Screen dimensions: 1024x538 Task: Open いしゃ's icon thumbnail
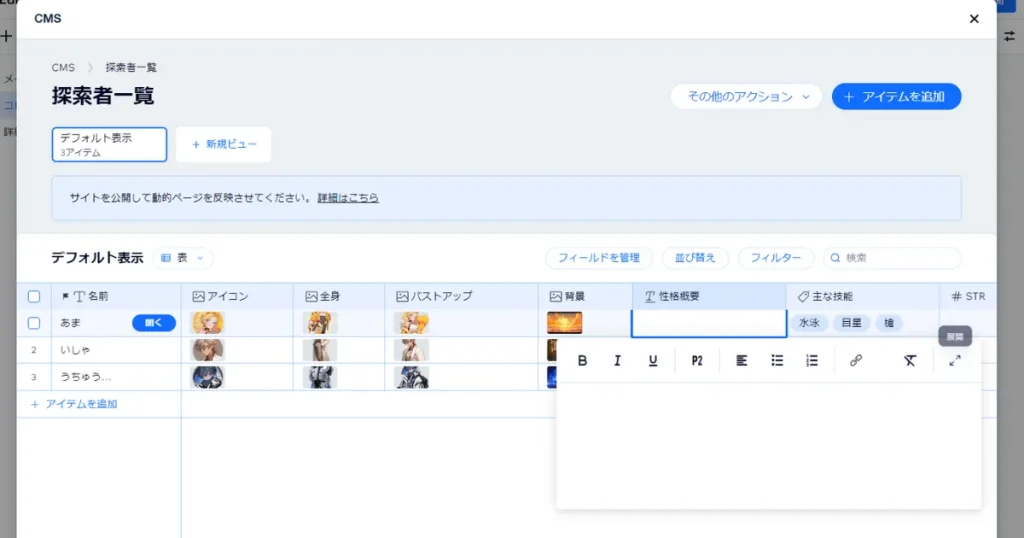tap(207, 350)
